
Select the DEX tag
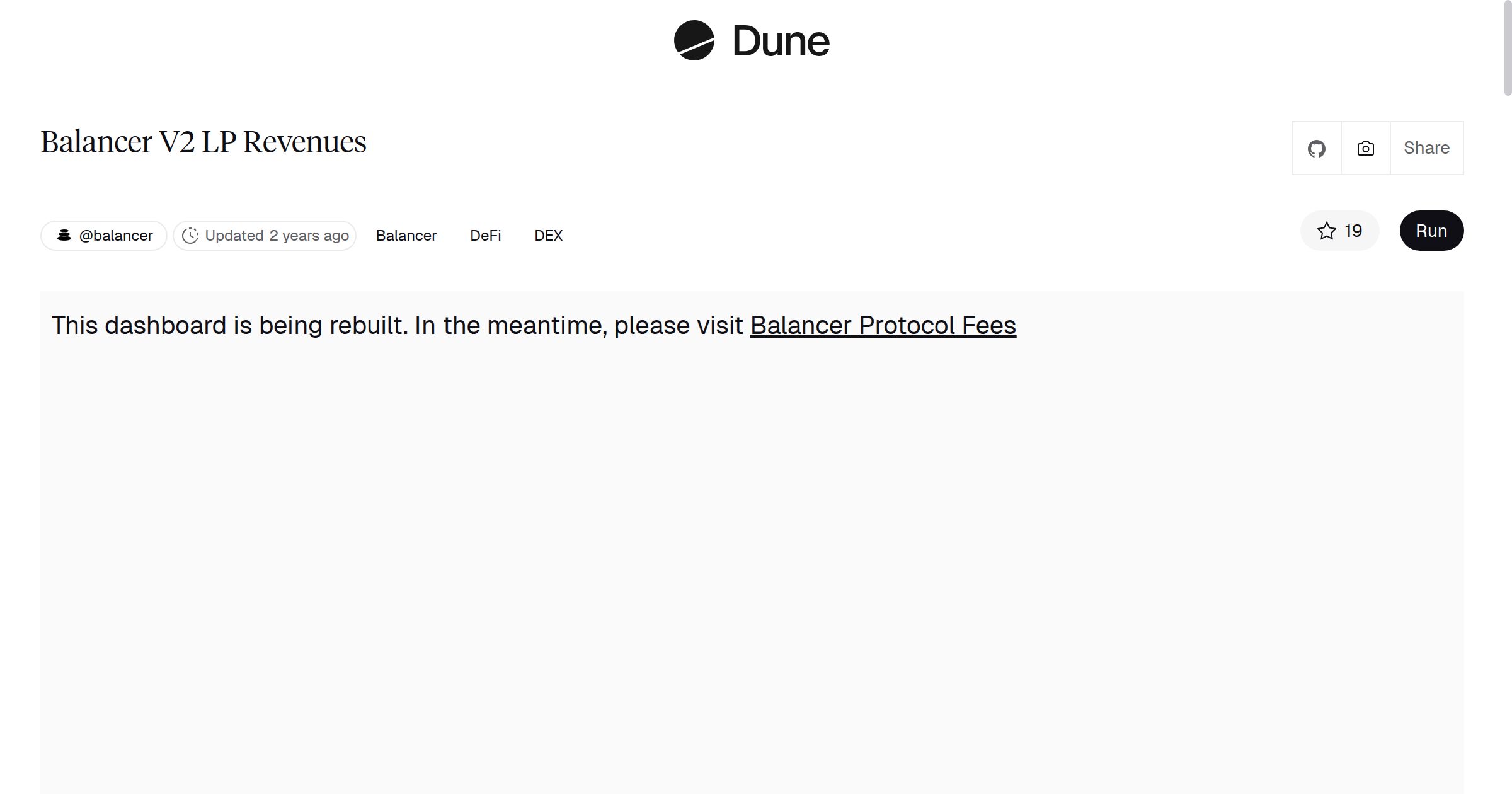[547, 235]
